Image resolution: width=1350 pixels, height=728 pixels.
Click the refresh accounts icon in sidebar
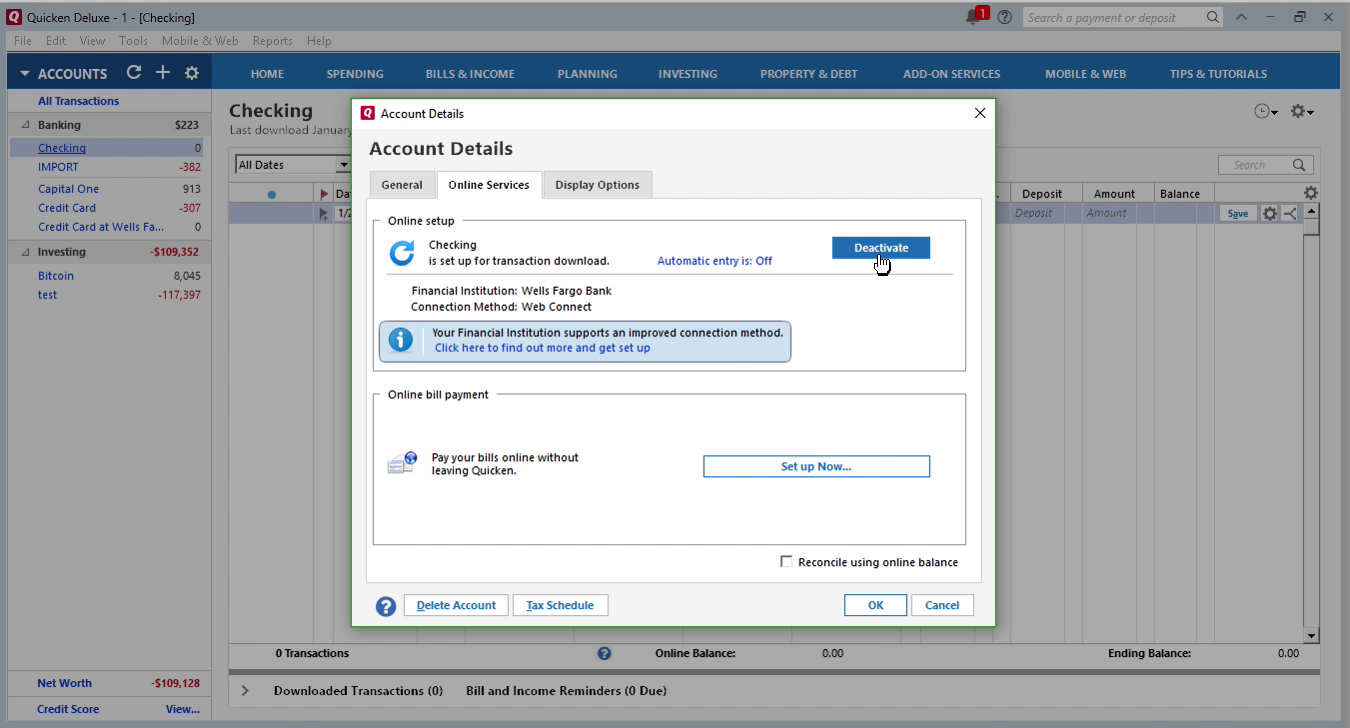click(x=134, y=73)
